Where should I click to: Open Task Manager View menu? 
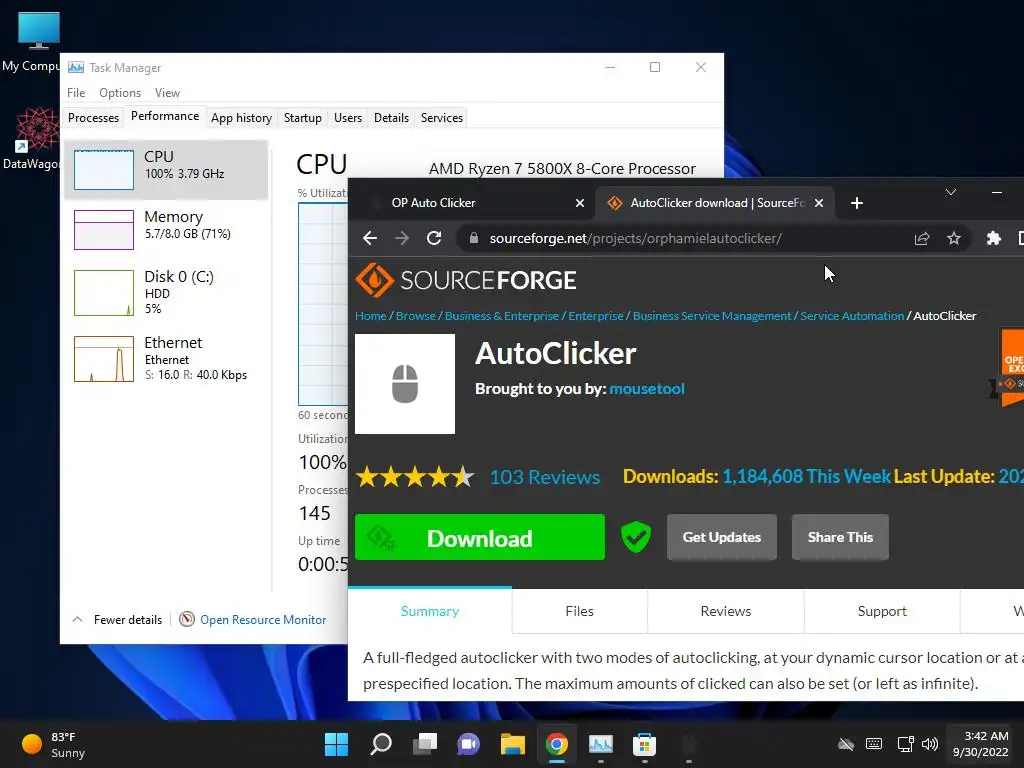point(167,93)
